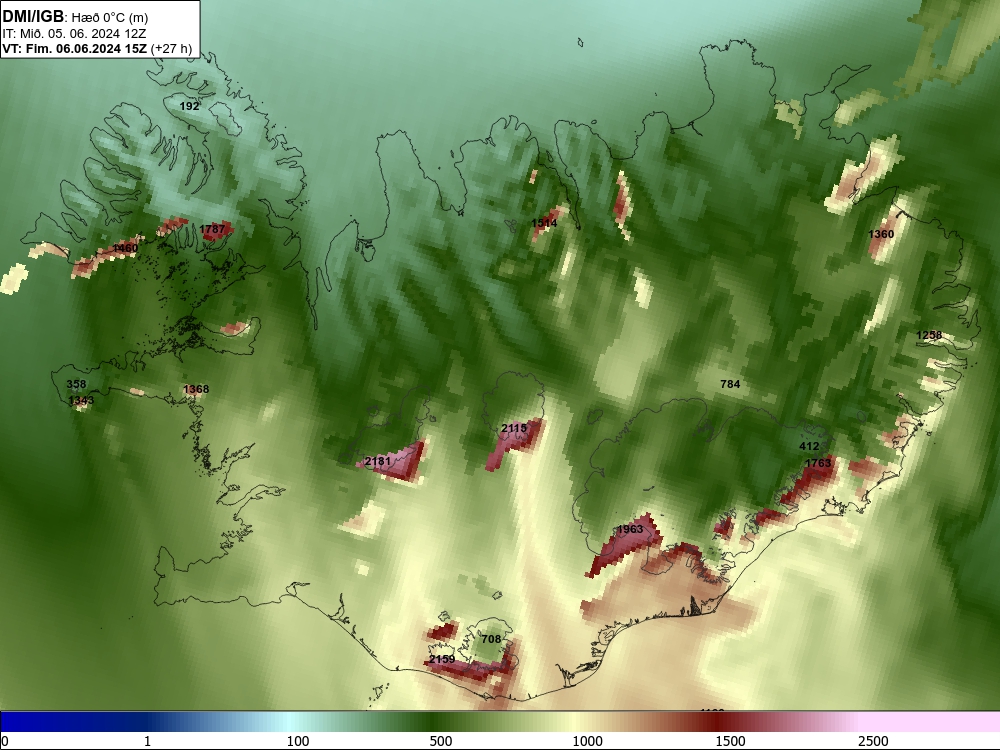Click the 500 label on the color scale
The width and height of the screenshot is (1000, 750).
tap(441, 741)
